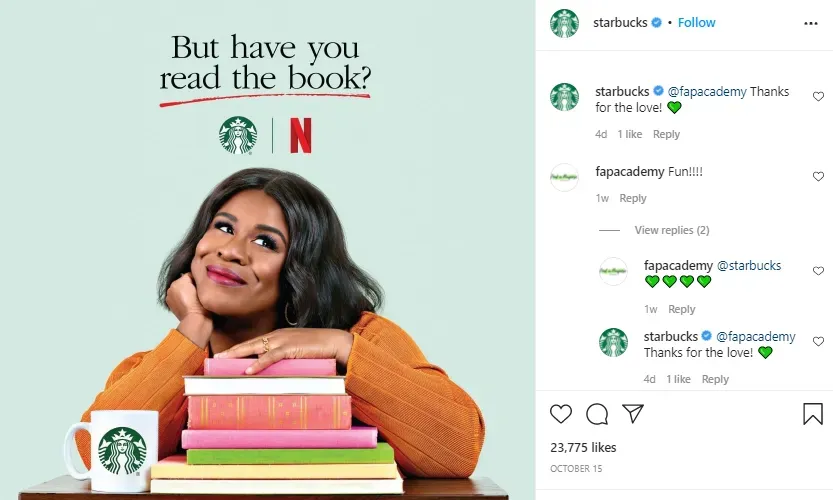
Task: Open fapacademy's avatar next to "Fun!!!!"
Action: tap(564, 177)
